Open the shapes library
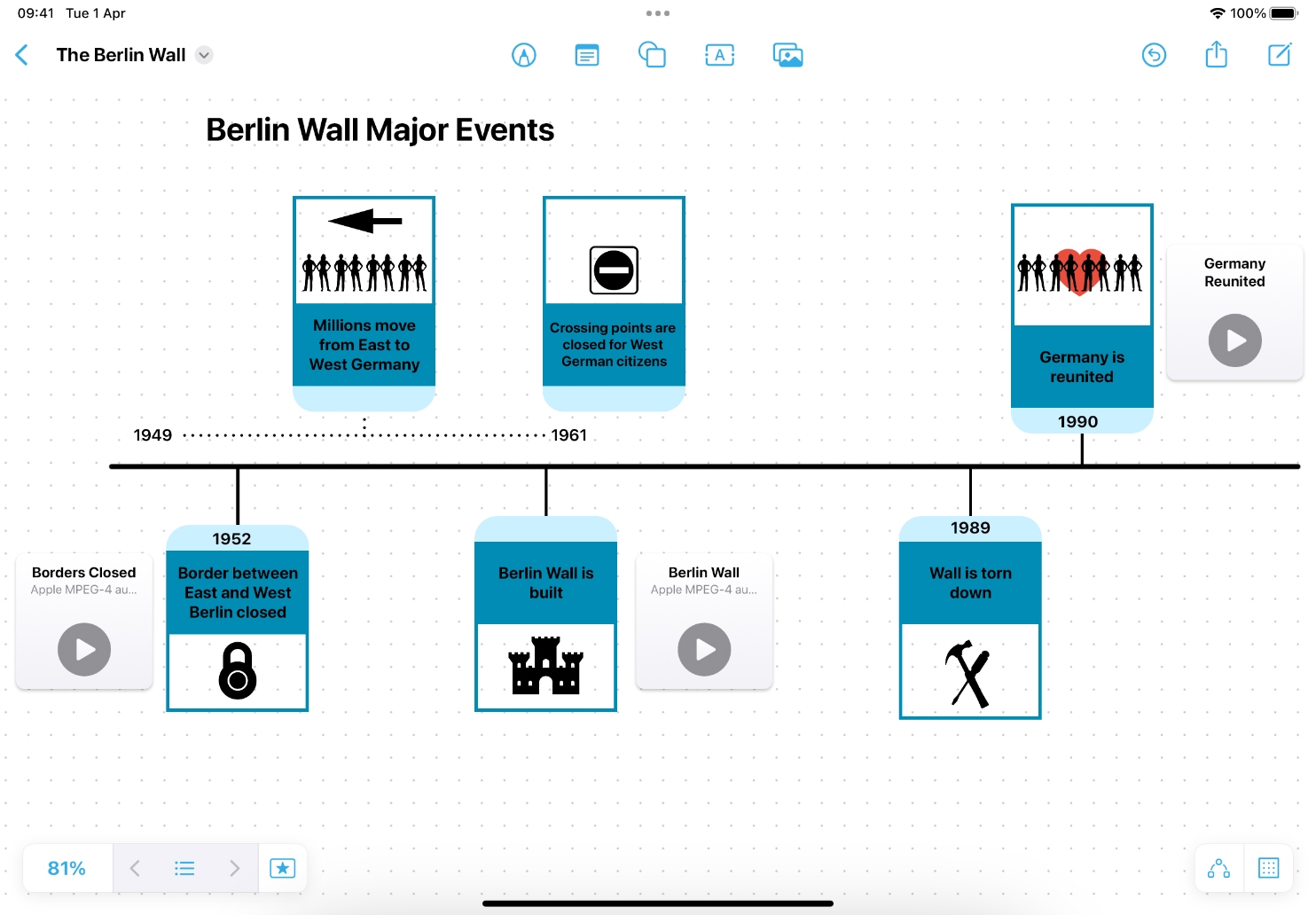Screen dimensions: 1316x915 point(652,56)
